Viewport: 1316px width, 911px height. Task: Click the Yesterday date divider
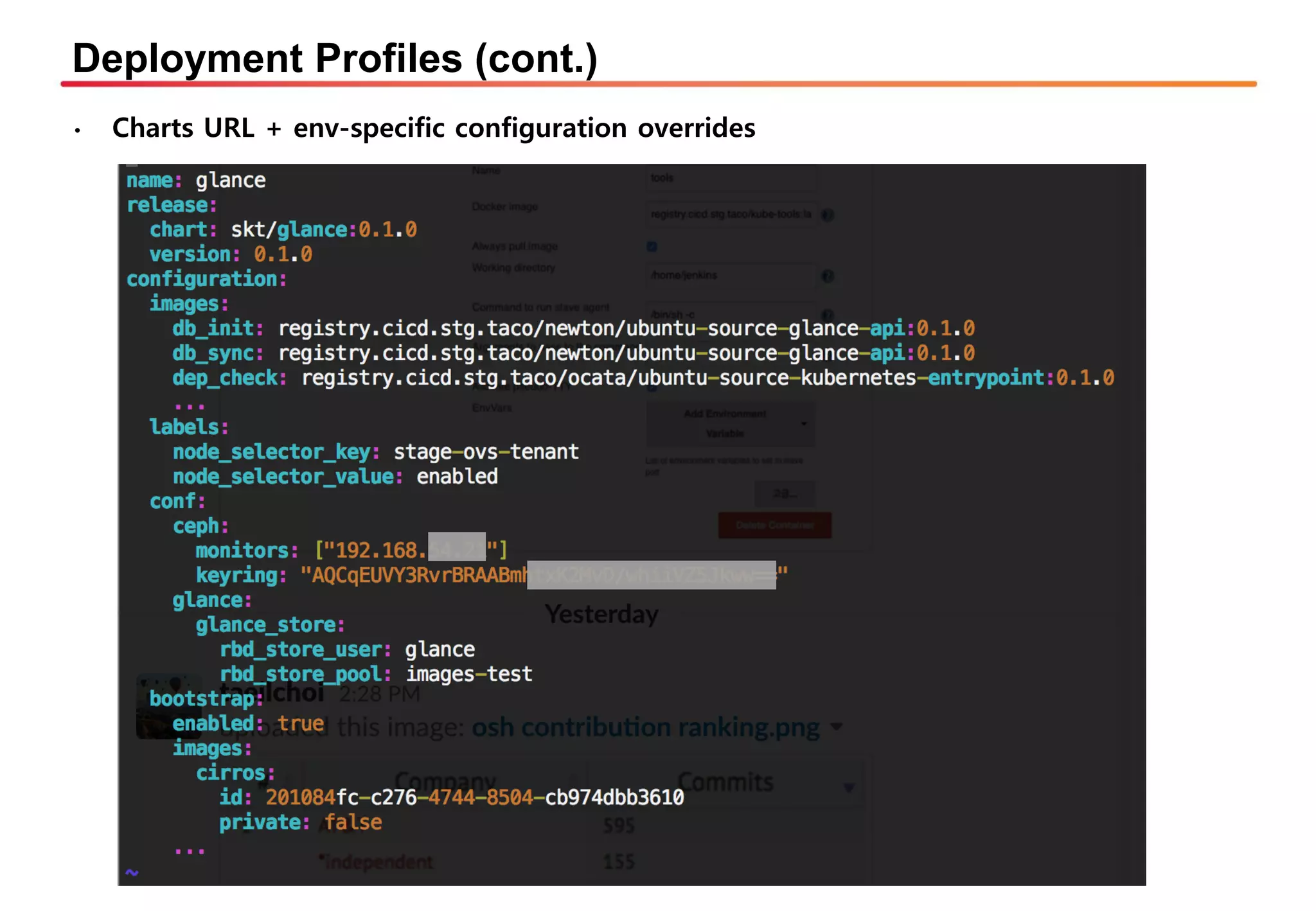tap(601, 614)
